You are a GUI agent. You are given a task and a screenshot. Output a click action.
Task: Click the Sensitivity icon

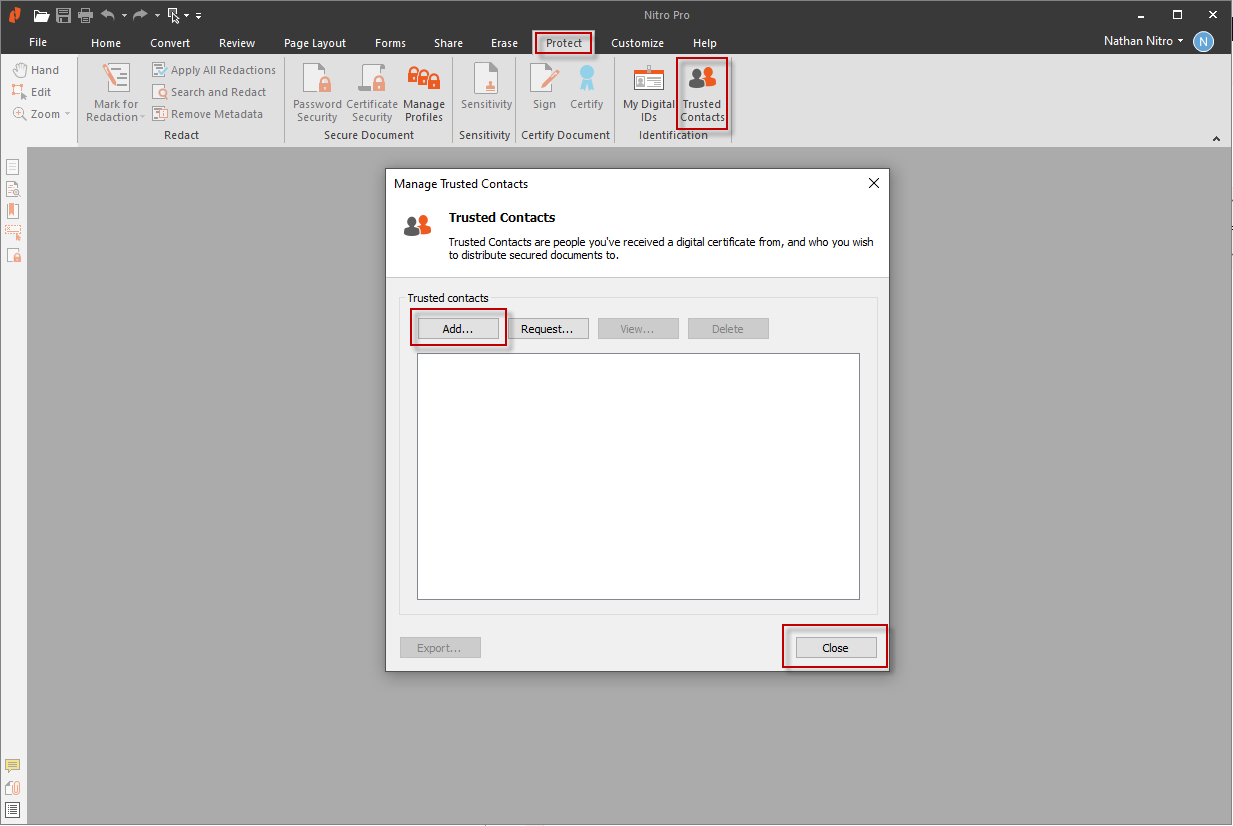click(x=485, y=90)
